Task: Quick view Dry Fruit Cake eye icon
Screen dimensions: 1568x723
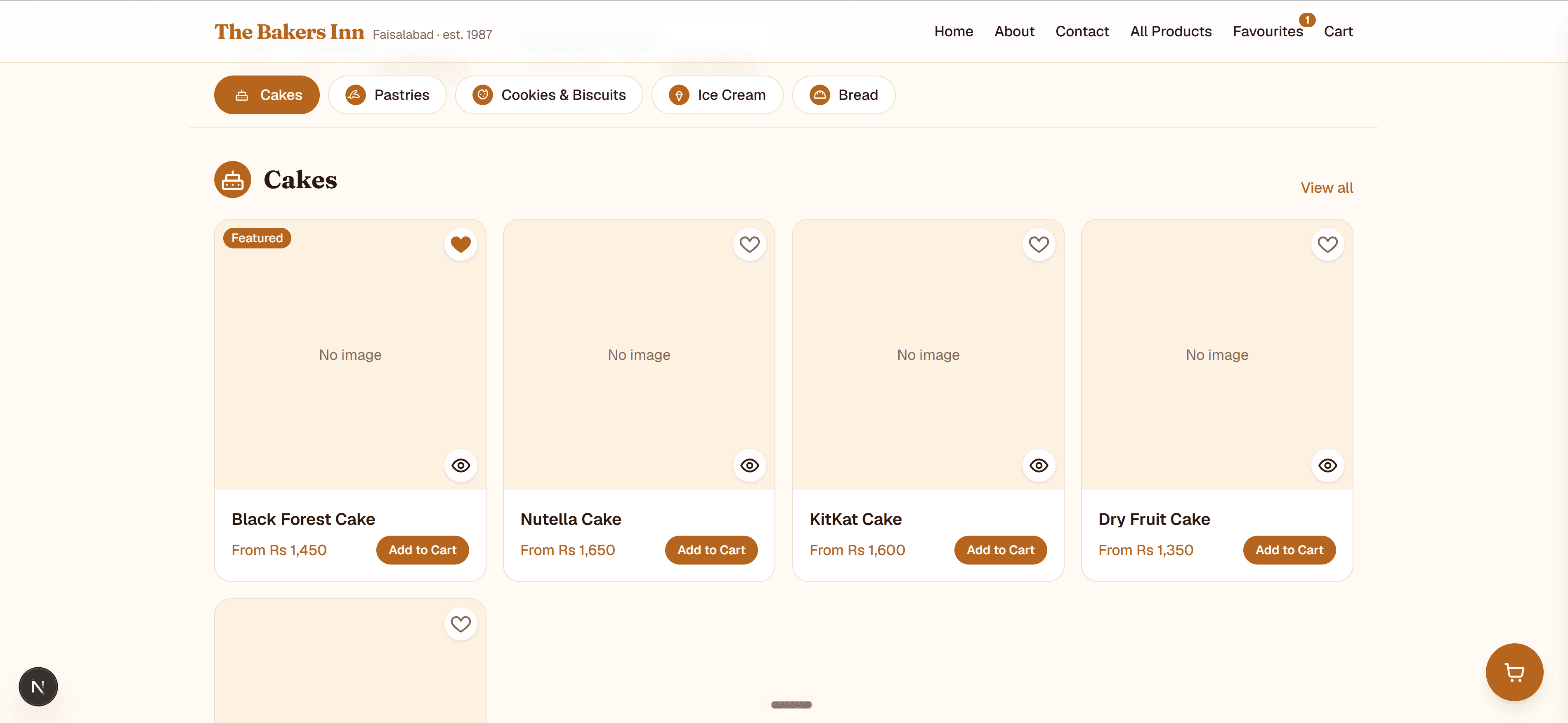Action: [x=1327, y=465]
